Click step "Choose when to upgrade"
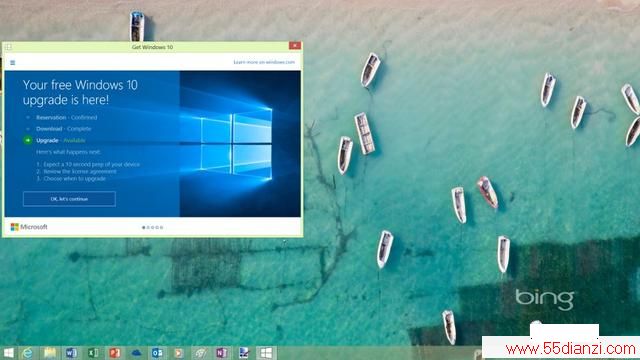 click(71, 178)
